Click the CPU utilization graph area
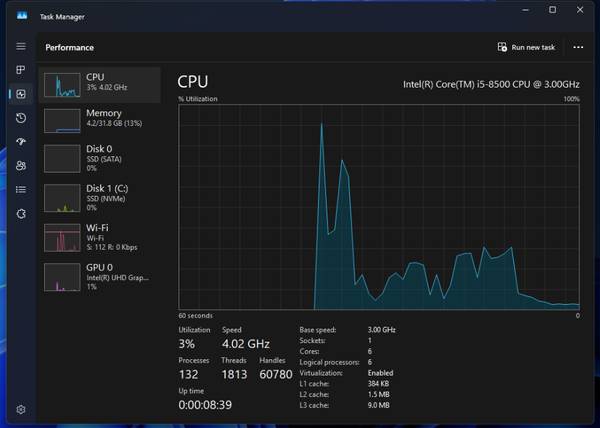 378,206
